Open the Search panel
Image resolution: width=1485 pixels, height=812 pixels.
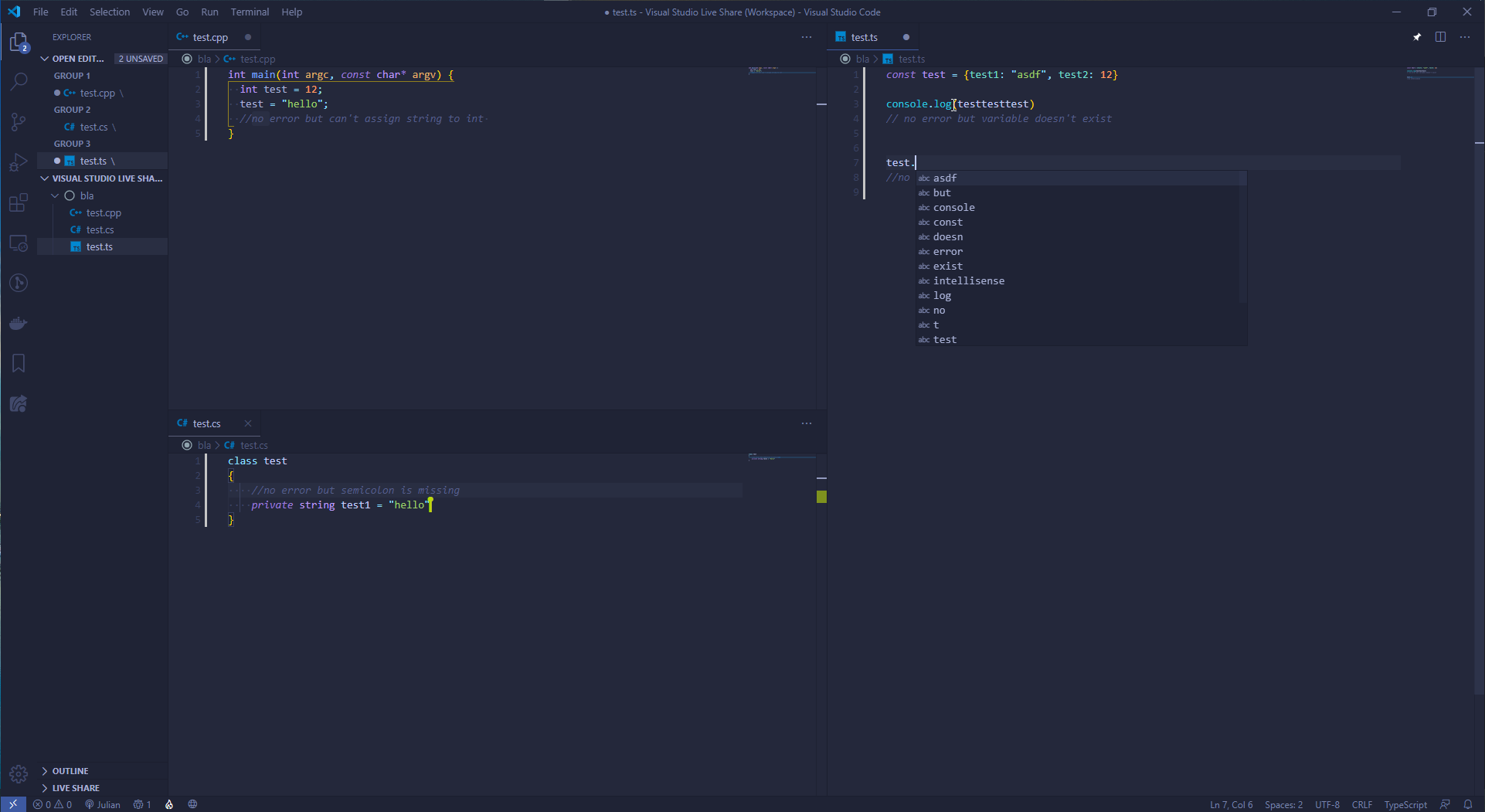(19, 82)
